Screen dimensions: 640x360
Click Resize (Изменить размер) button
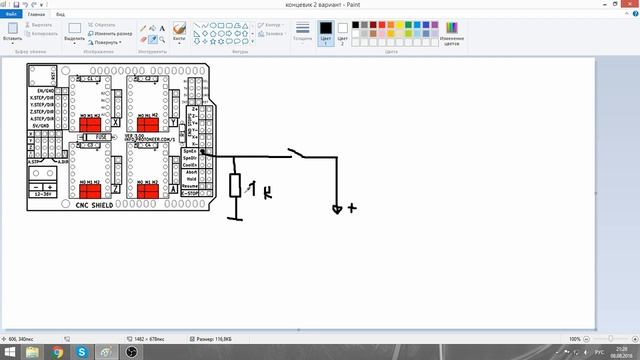[x=110, y=33]
